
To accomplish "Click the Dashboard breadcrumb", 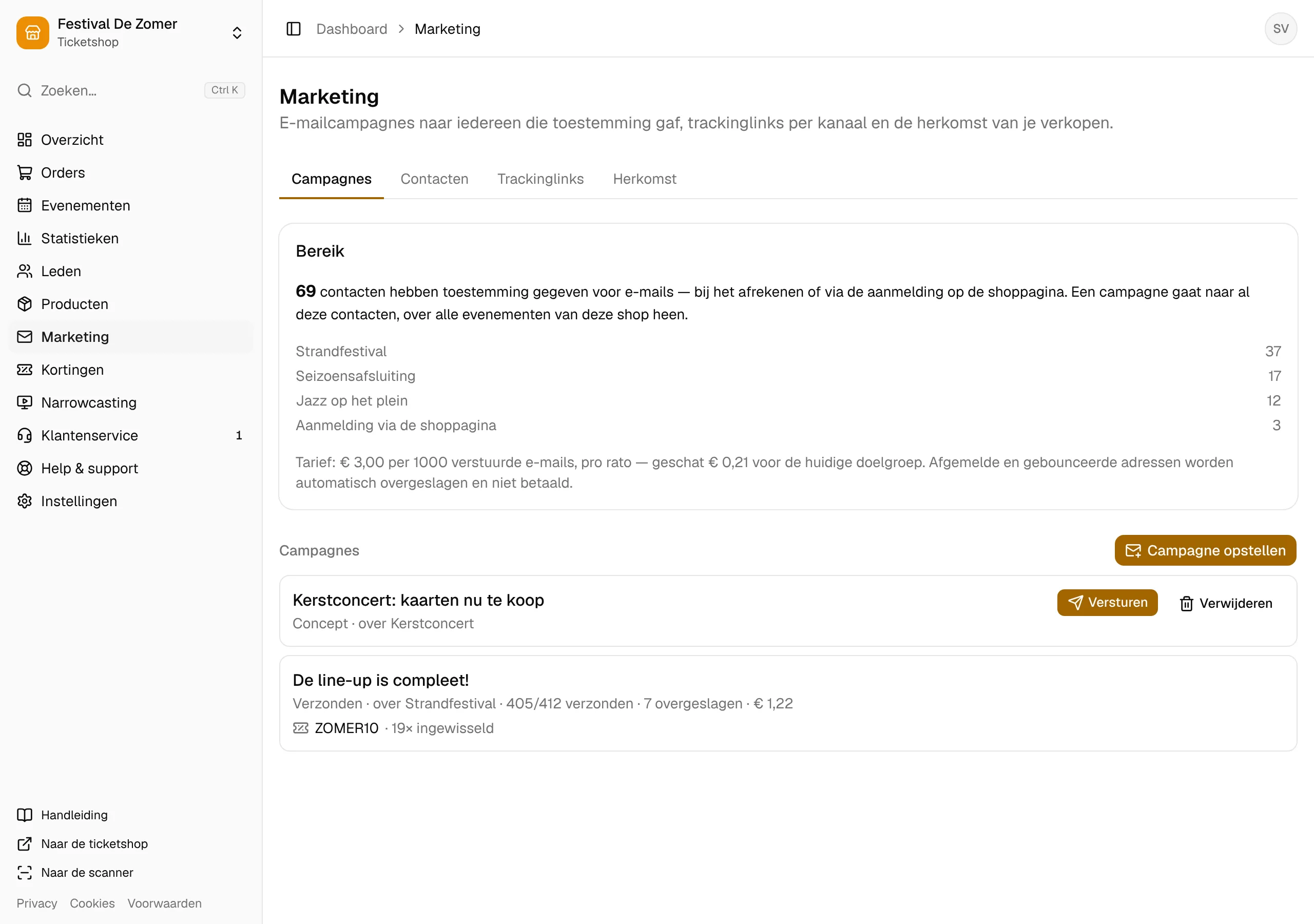I will (x=352, y=29).
